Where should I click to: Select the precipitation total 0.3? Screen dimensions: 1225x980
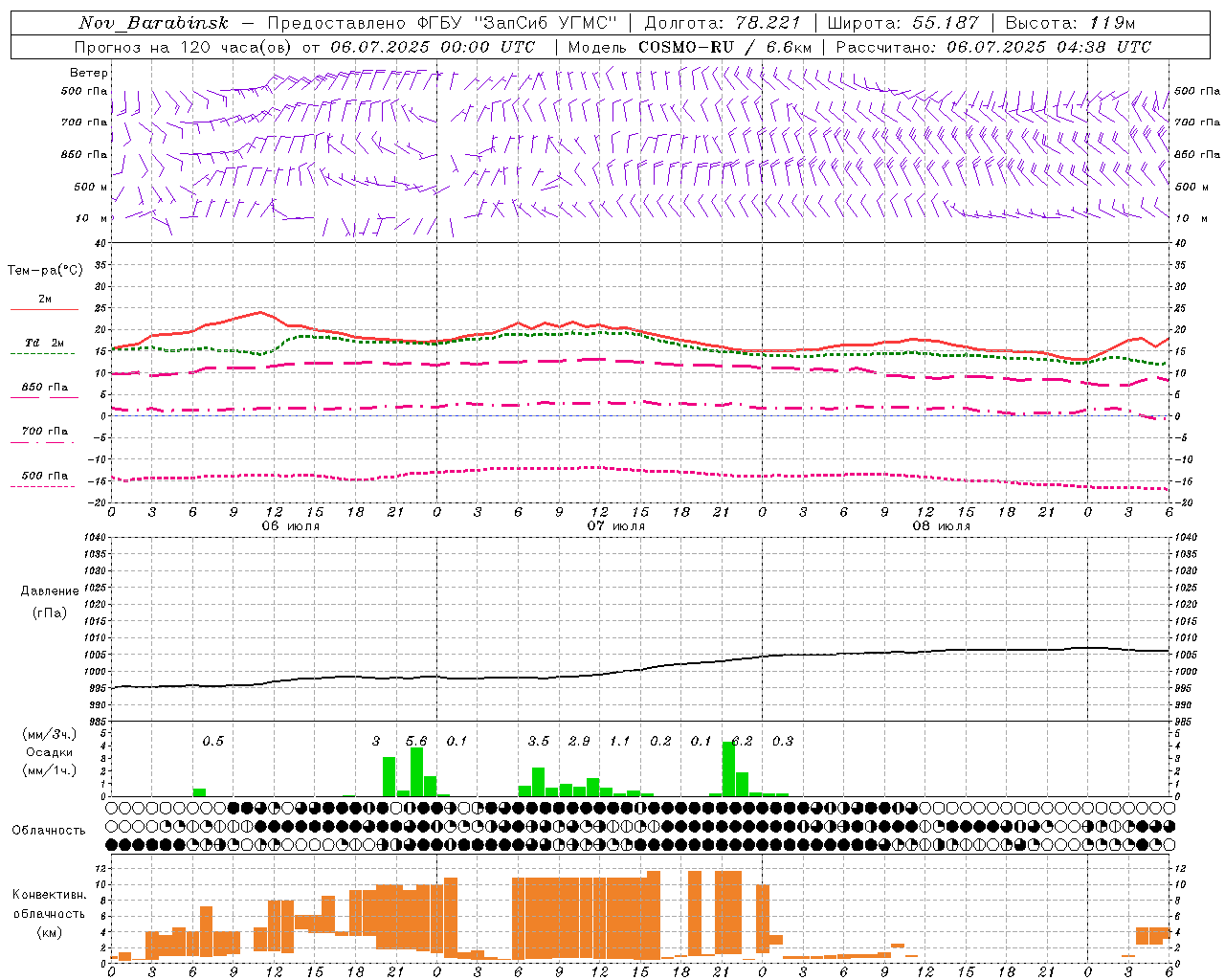point(783,741)
